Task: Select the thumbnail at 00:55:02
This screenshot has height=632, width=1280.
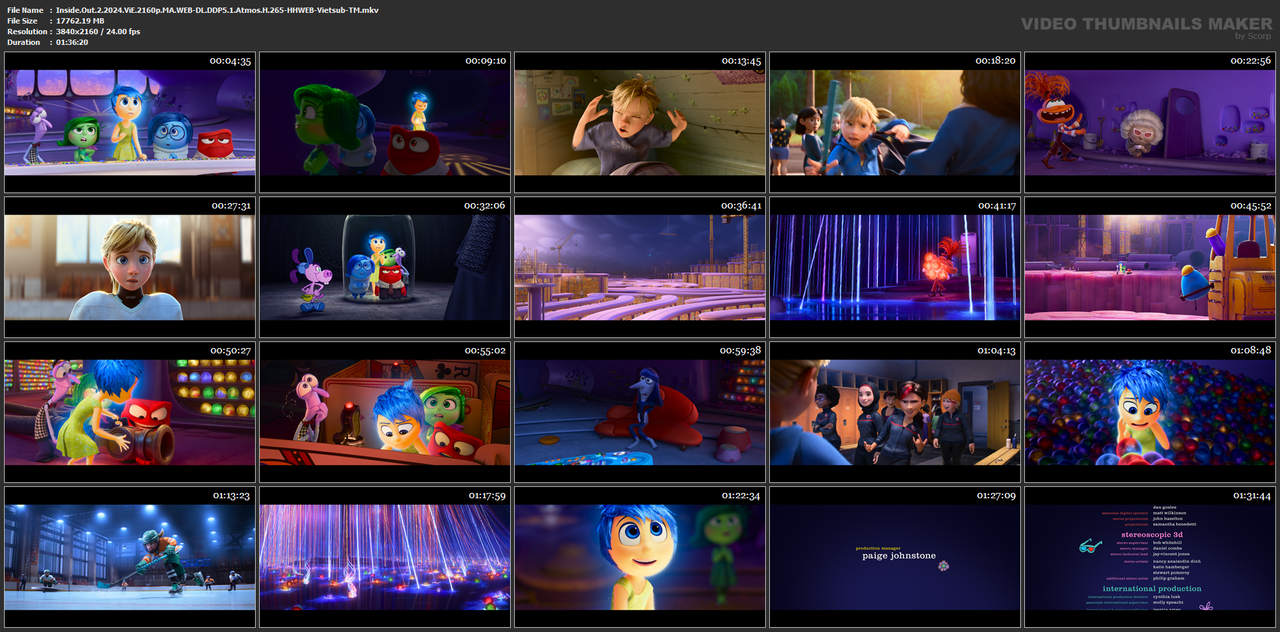Action: point(385,412)
